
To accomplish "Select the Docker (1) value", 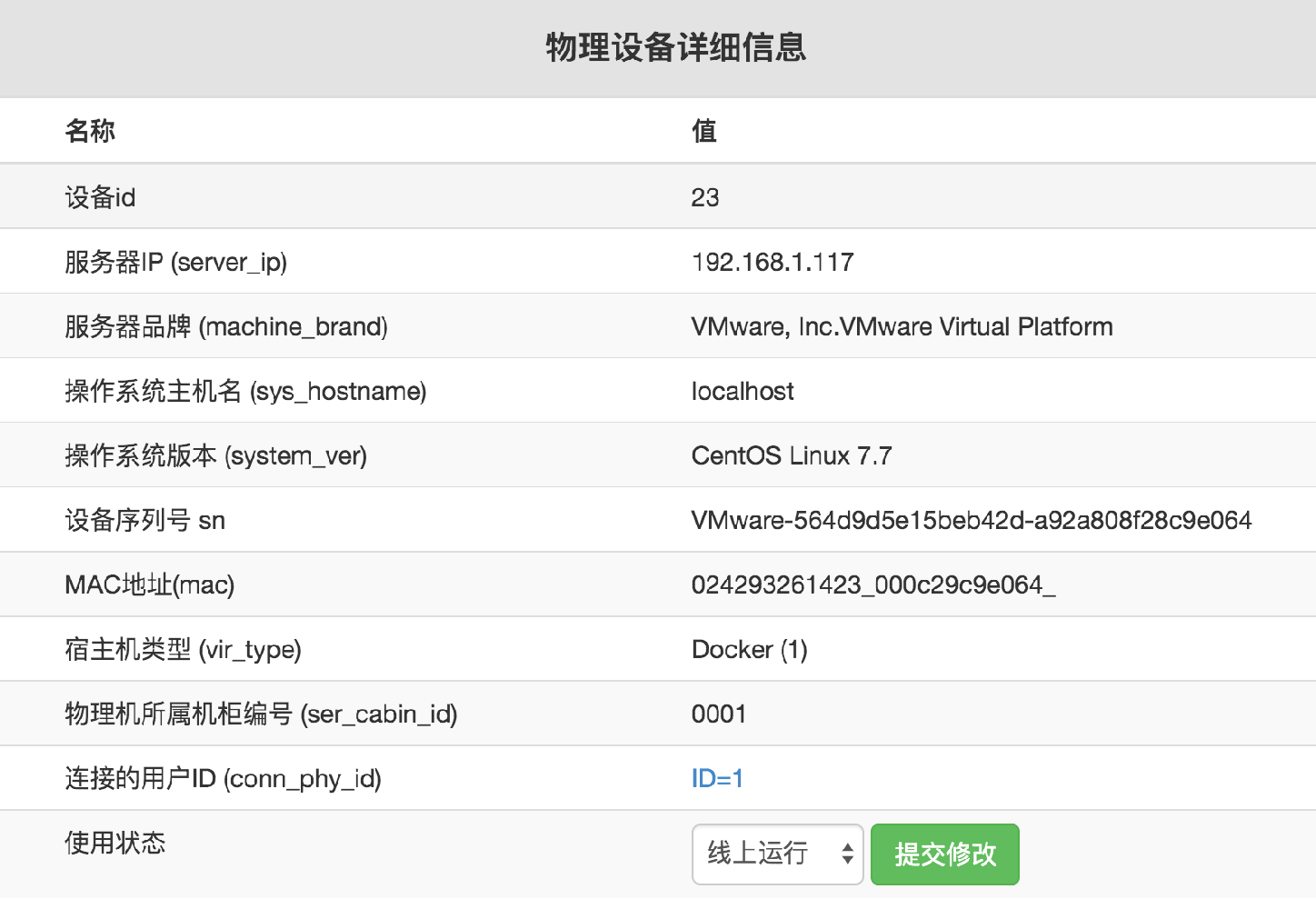I will click(x=750, y=649).
